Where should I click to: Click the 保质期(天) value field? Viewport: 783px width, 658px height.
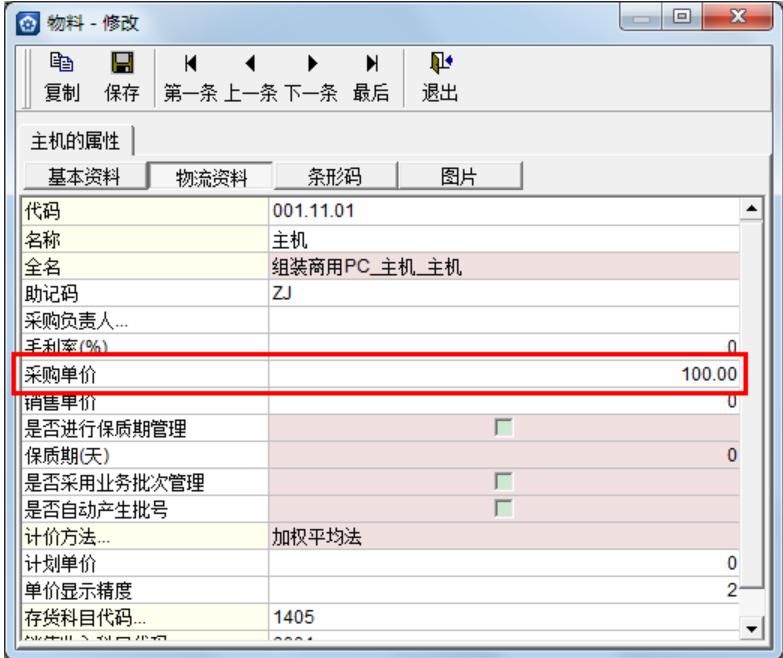(x=504, y=454)
